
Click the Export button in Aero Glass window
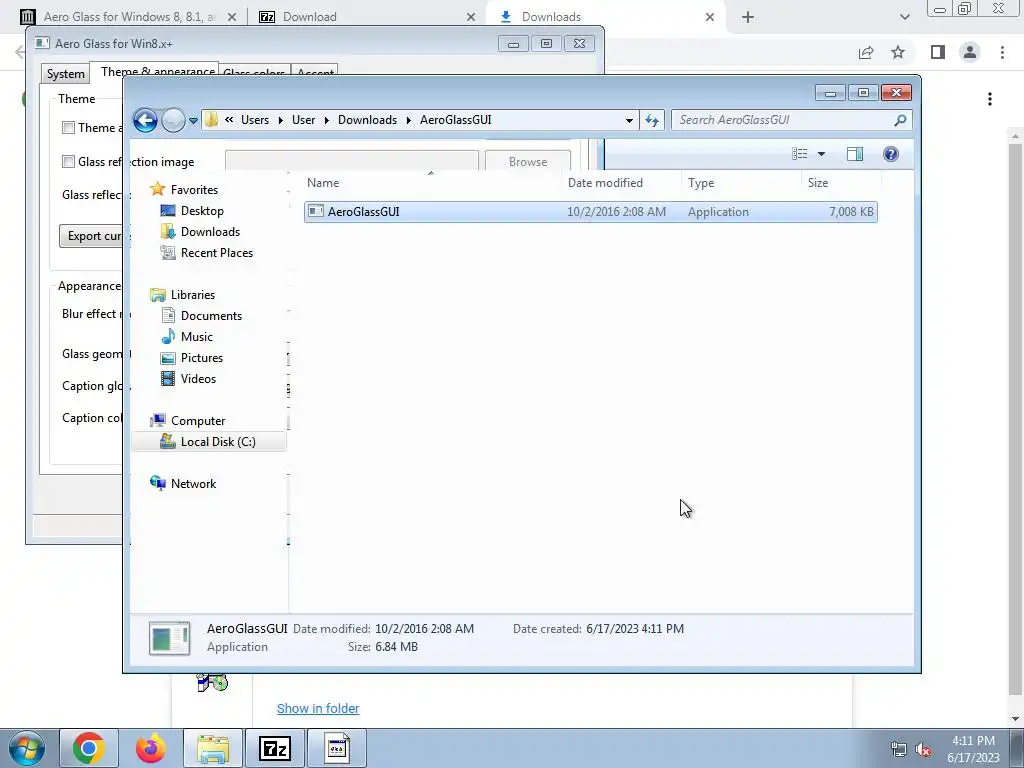click(91, 236)
